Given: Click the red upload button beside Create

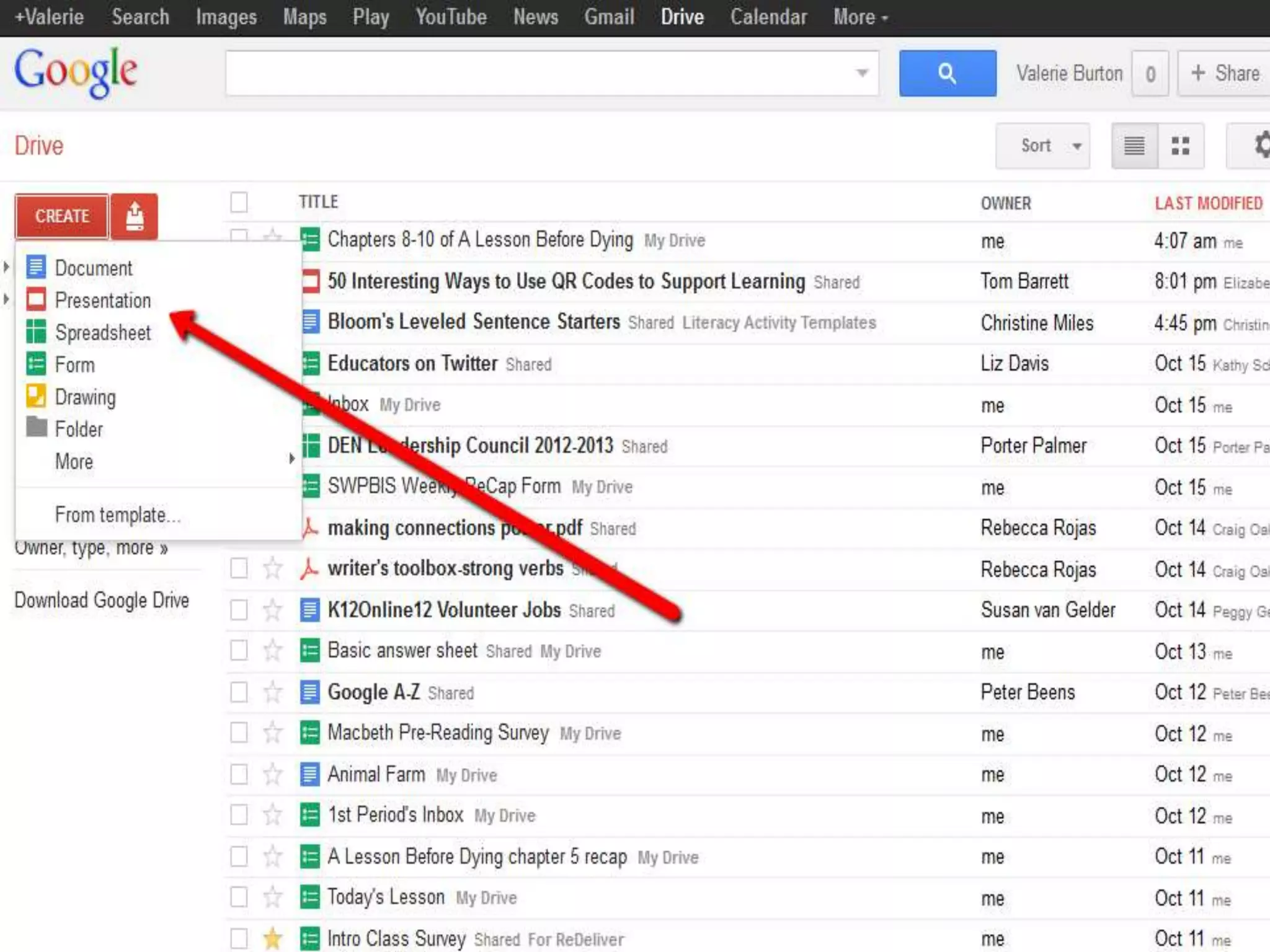Looking at the screenshot, I should (134, 216).
